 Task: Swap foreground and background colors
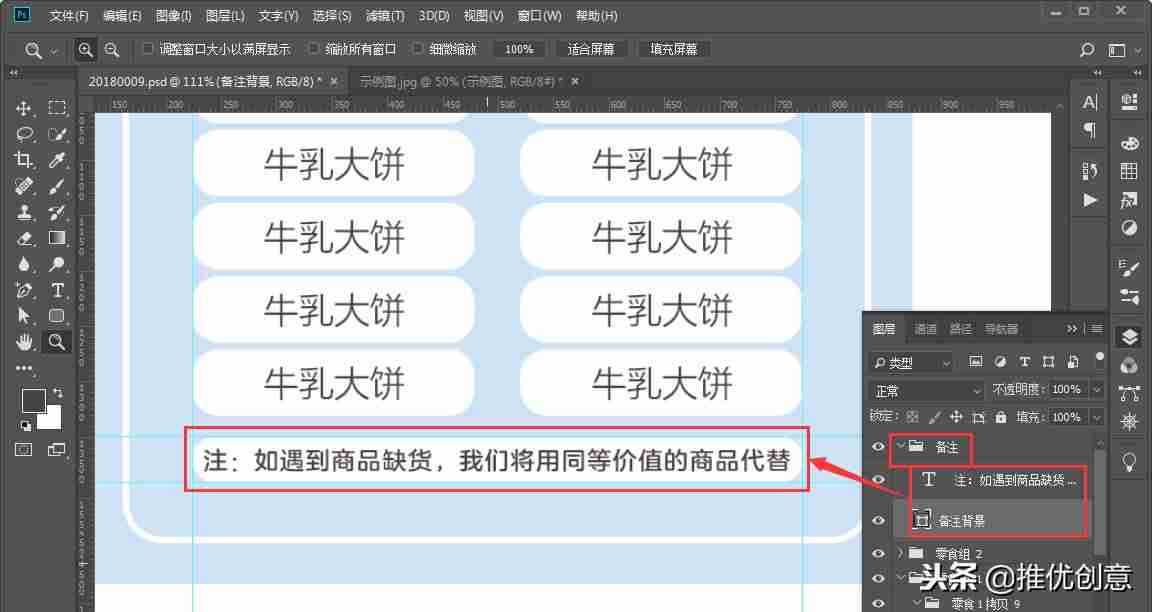pos(58,393)
